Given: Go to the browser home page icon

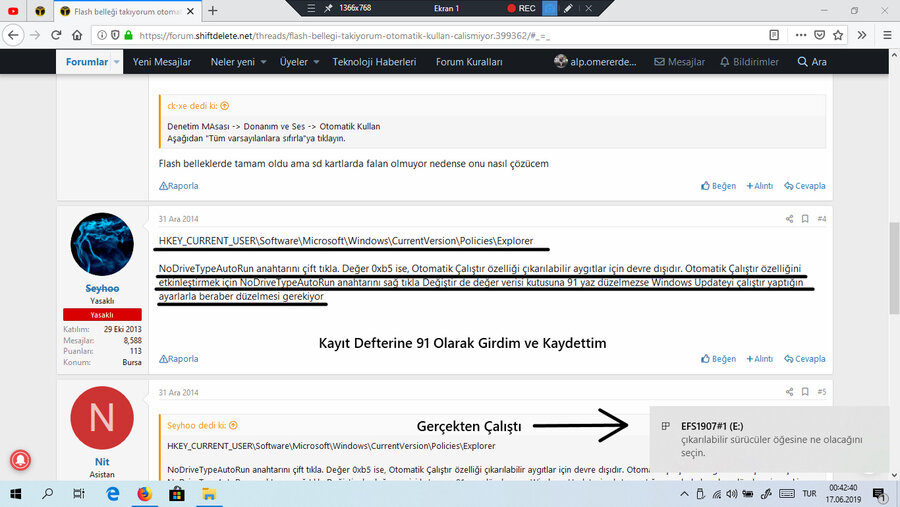Looking at the screenshot, I should pyautogui.click(x=77, y=35).
